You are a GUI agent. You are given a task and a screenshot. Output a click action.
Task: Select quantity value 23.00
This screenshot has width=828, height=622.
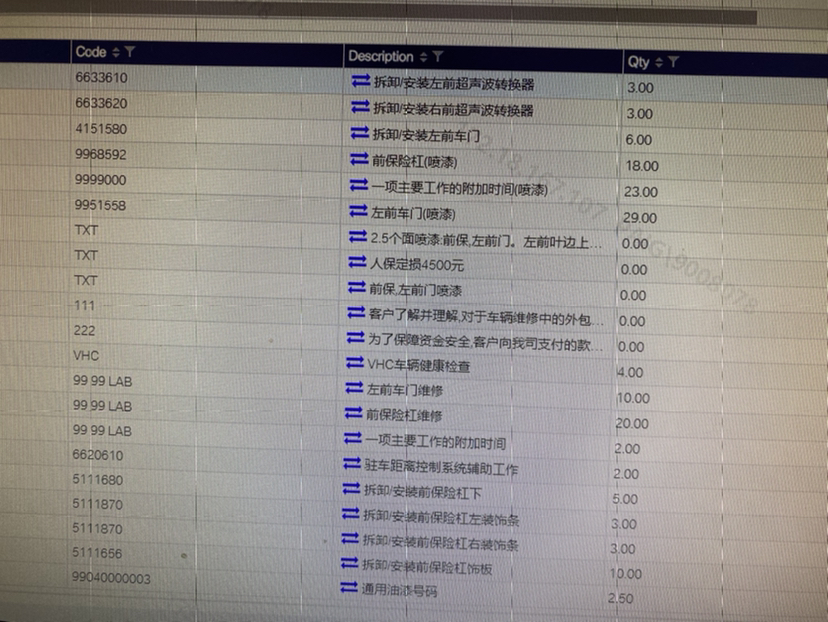tap(641, 192)
